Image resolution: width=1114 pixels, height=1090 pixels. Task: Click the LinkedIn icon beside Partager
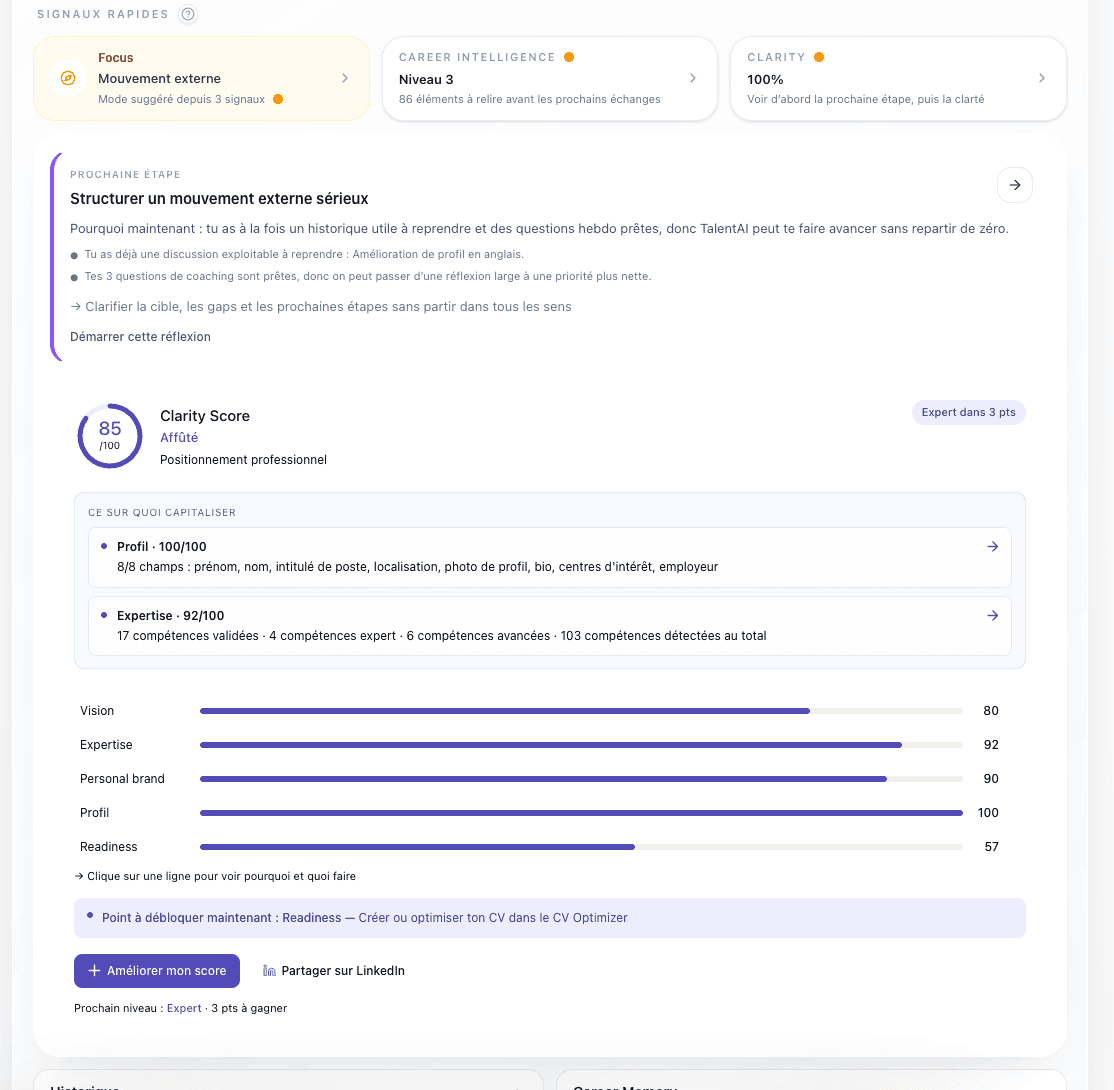click(x=269, y=971)
